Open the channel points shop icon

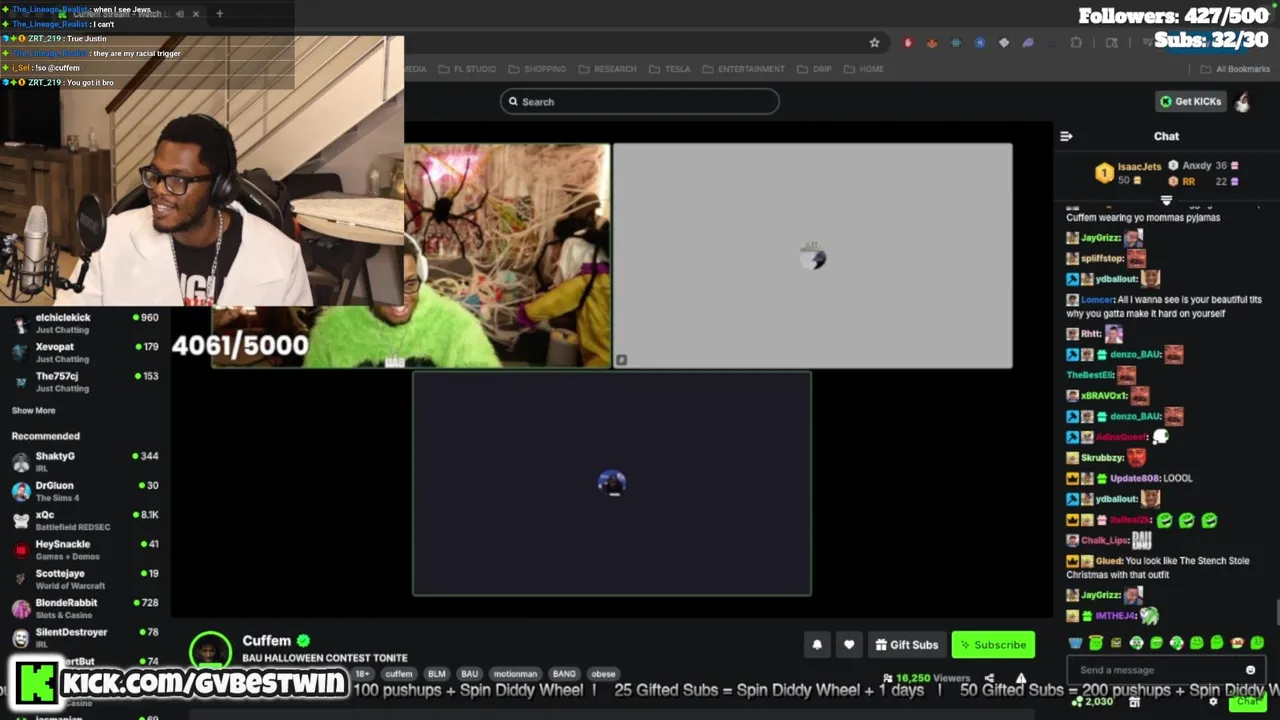point(1134,702)
